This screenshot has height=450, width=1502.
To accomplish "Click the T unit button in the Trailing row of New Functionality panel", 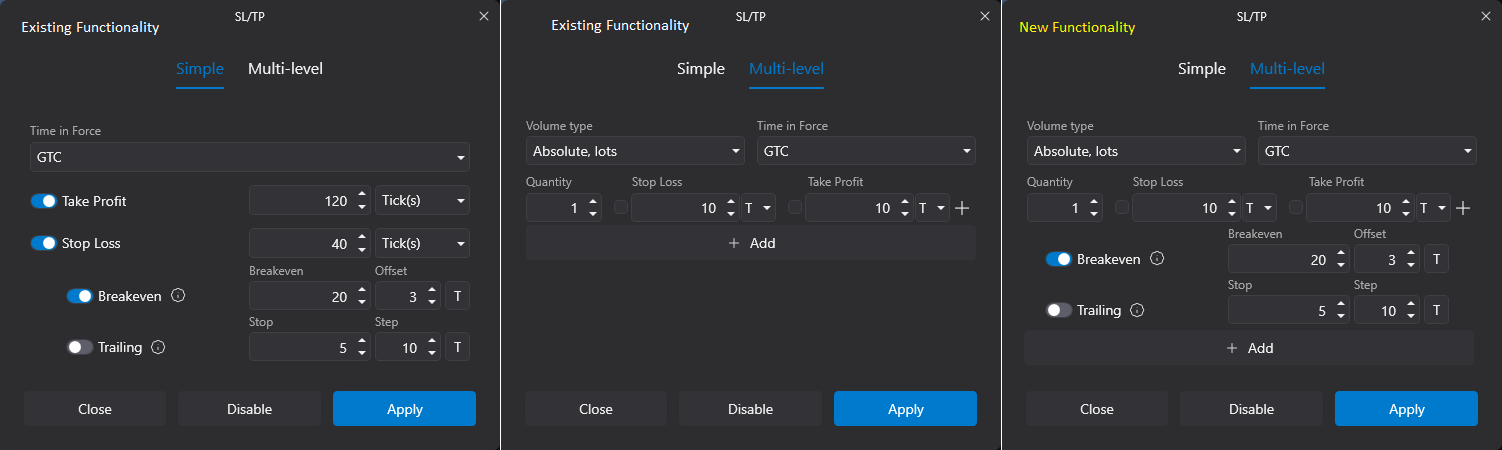I will pos(1436,310).
